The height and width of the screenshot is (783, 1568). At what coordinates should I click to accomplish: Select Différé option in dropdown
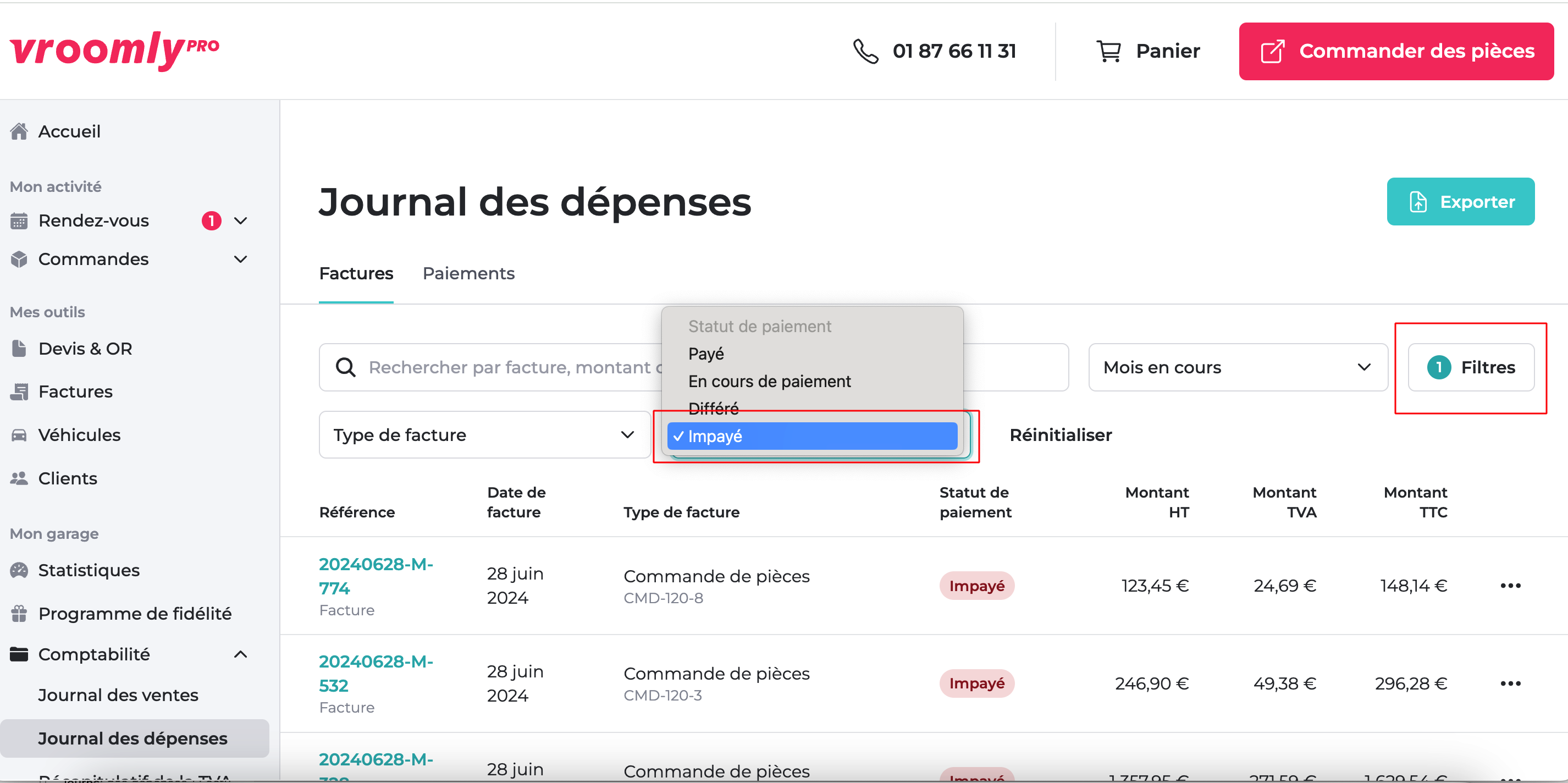[x=811, y=408]
